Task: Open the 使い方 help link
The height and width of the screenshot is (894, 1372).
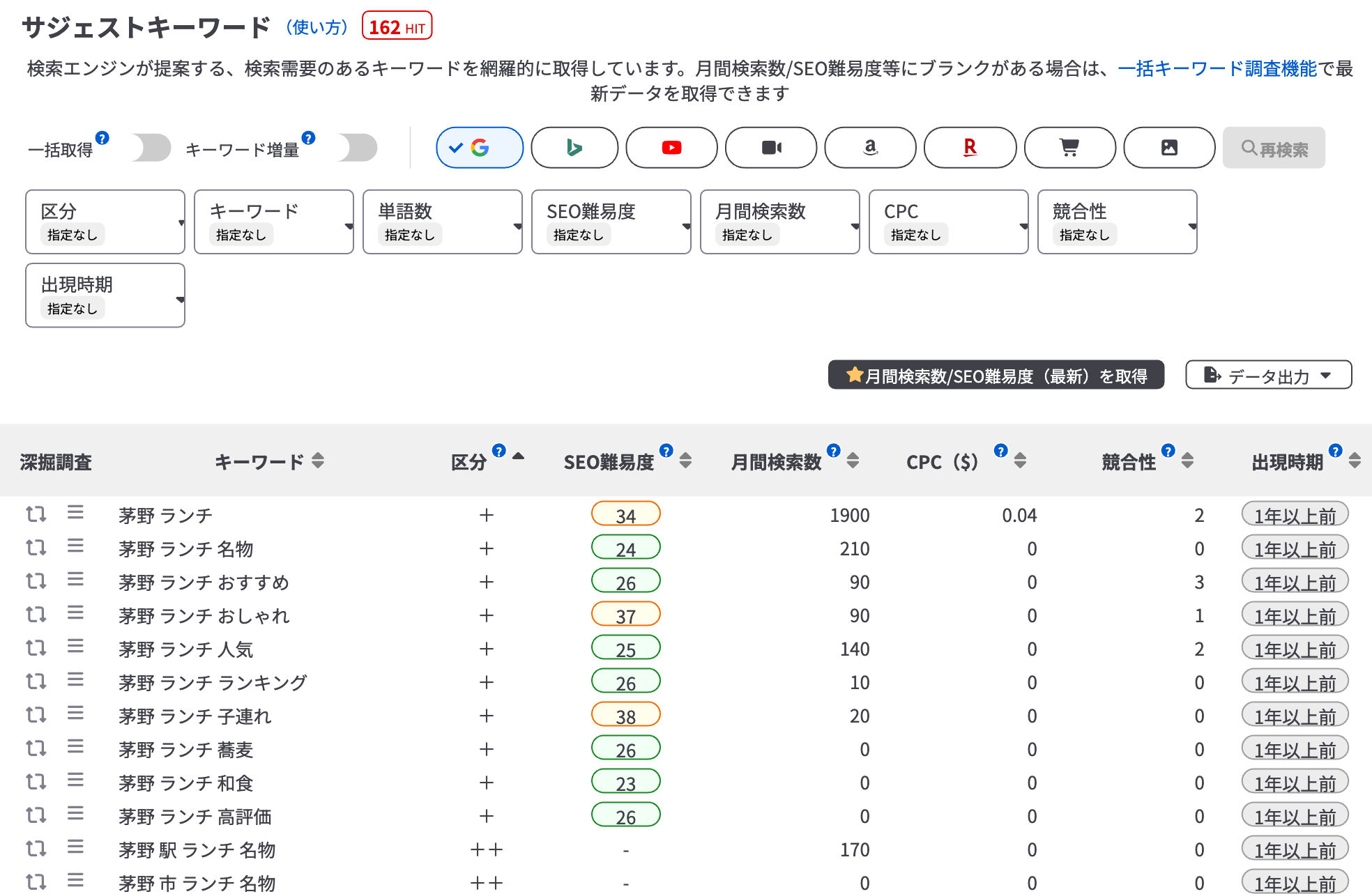Action: pyautogui.click(x=317, y=27)
